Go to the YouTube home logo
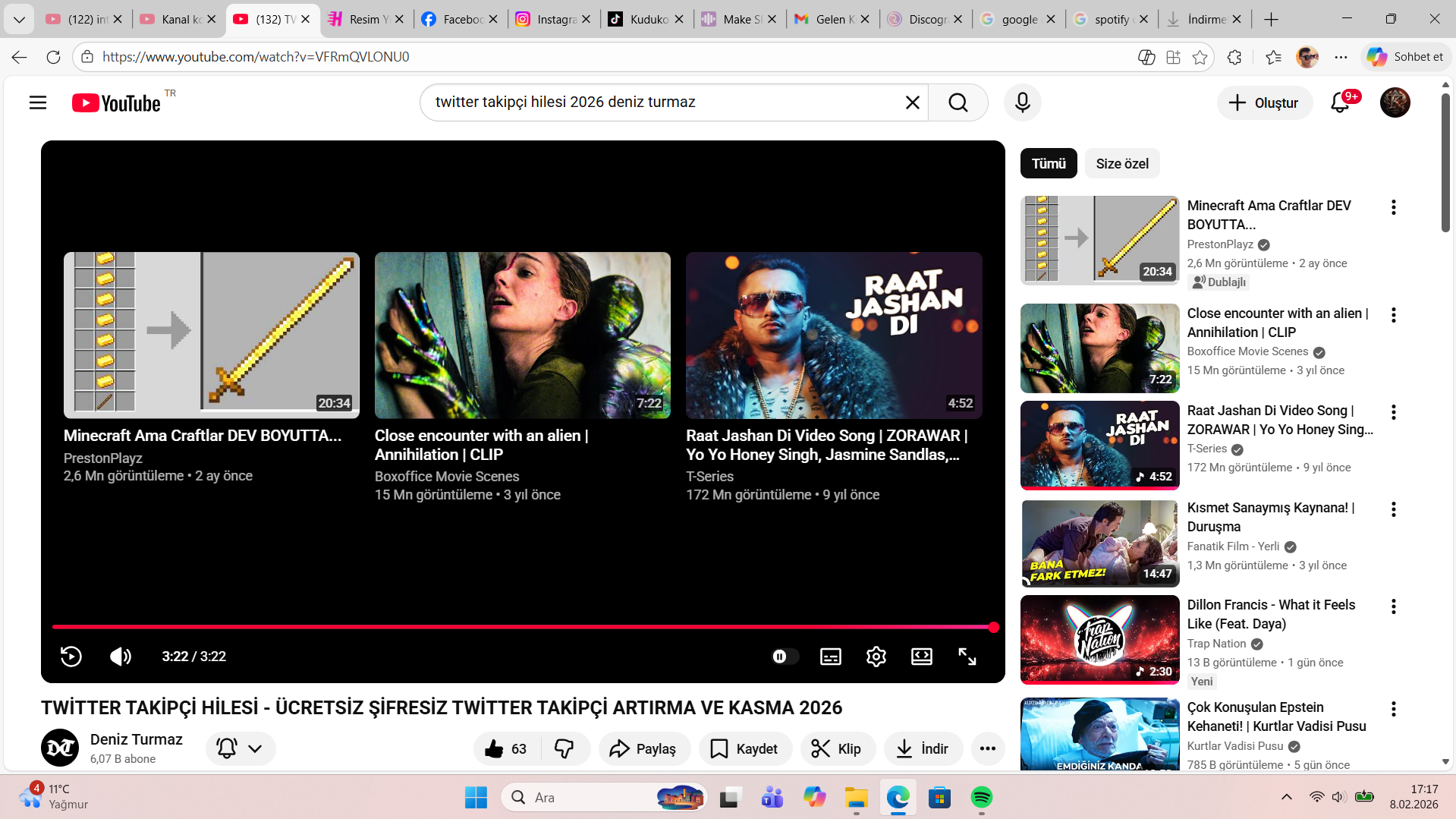The height and width of the screenshot is (819, 1456). (117, 102)
